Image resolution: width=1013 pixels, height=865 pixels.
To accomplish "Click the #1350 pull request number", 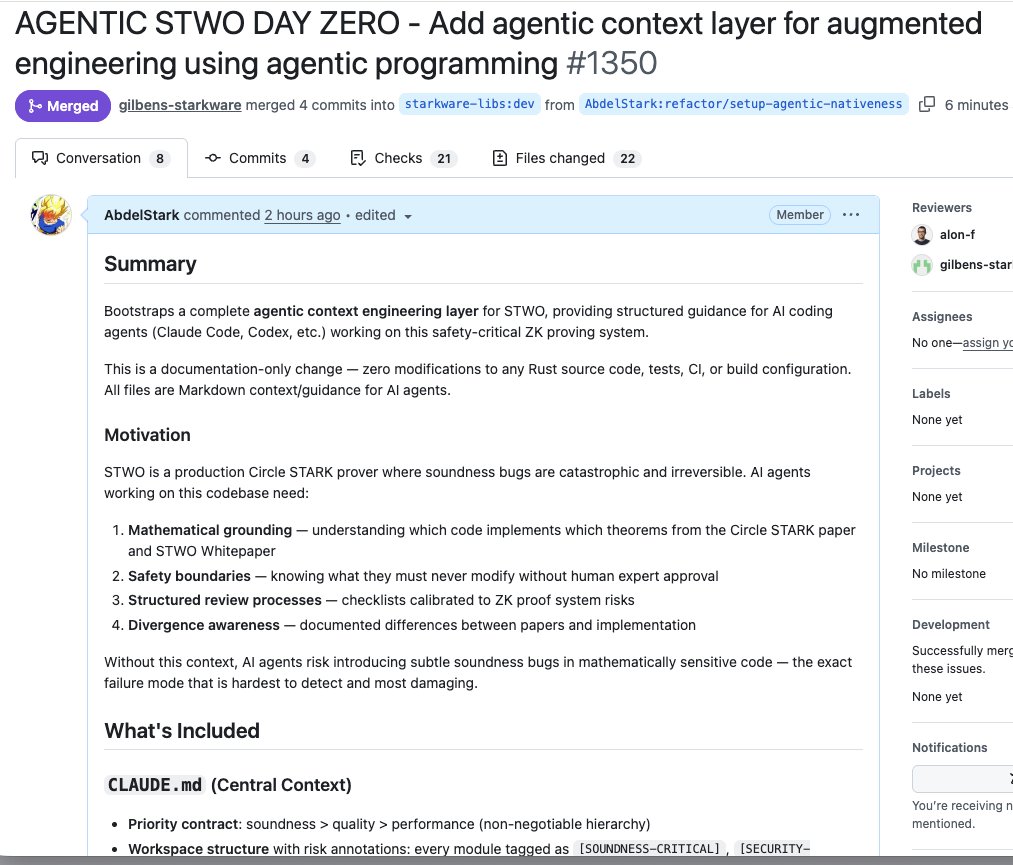I will pyautogui.click(x=611, y=63).
